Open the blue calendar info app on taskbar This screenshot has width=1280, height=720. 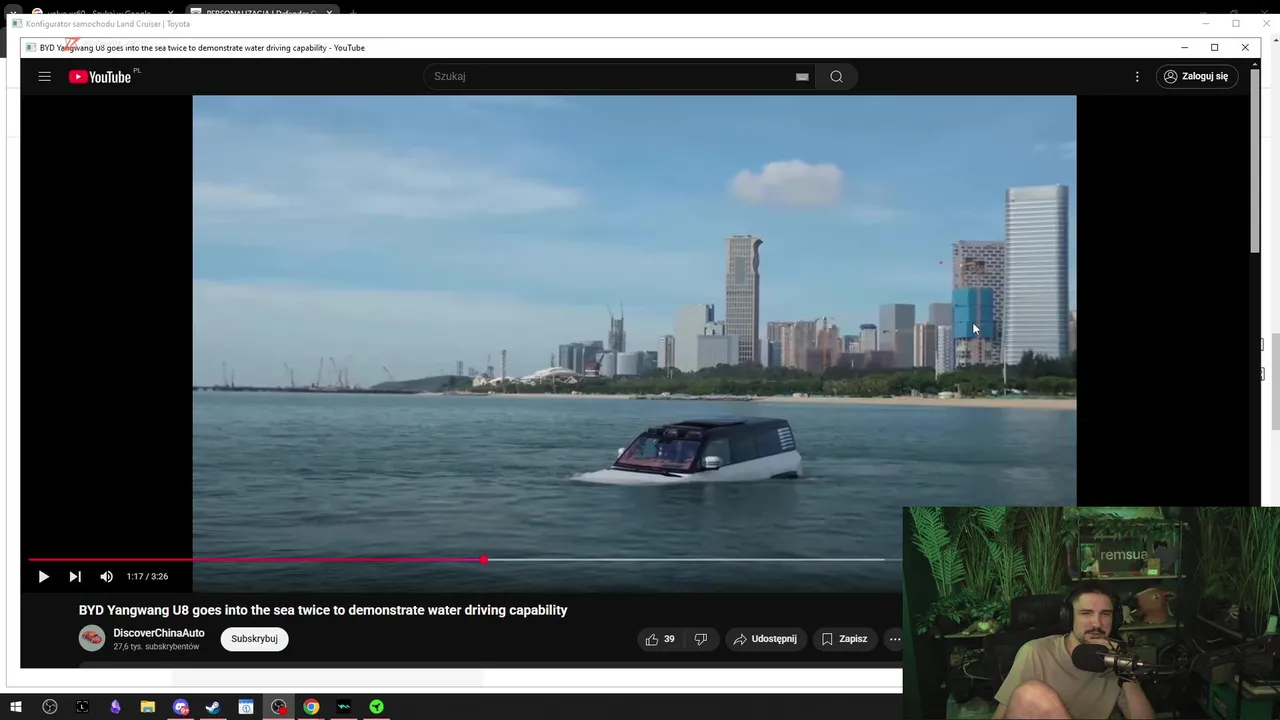246,707
